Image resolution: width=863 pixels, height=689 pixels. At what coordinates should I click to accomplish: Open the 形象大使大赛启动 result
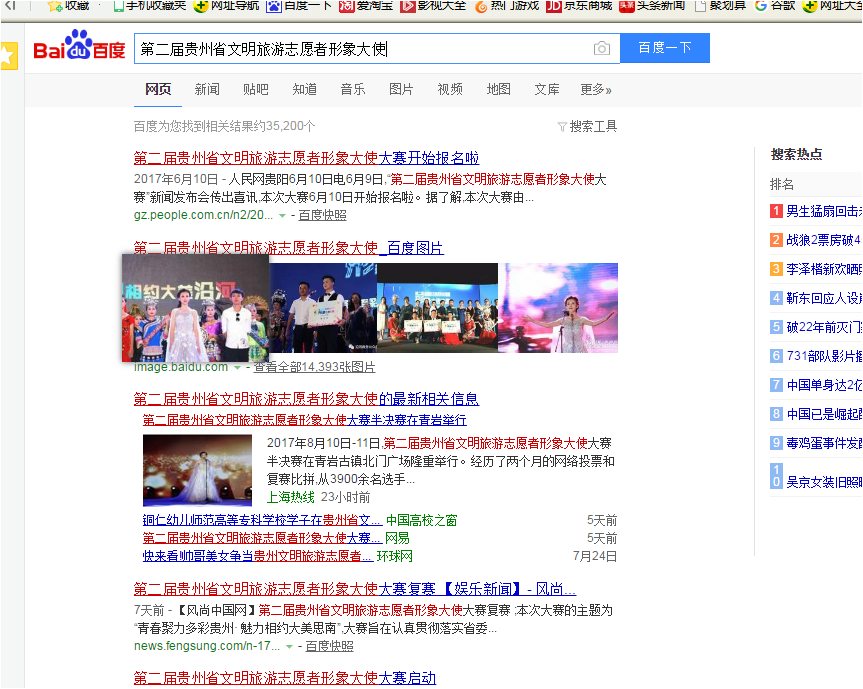285,678
